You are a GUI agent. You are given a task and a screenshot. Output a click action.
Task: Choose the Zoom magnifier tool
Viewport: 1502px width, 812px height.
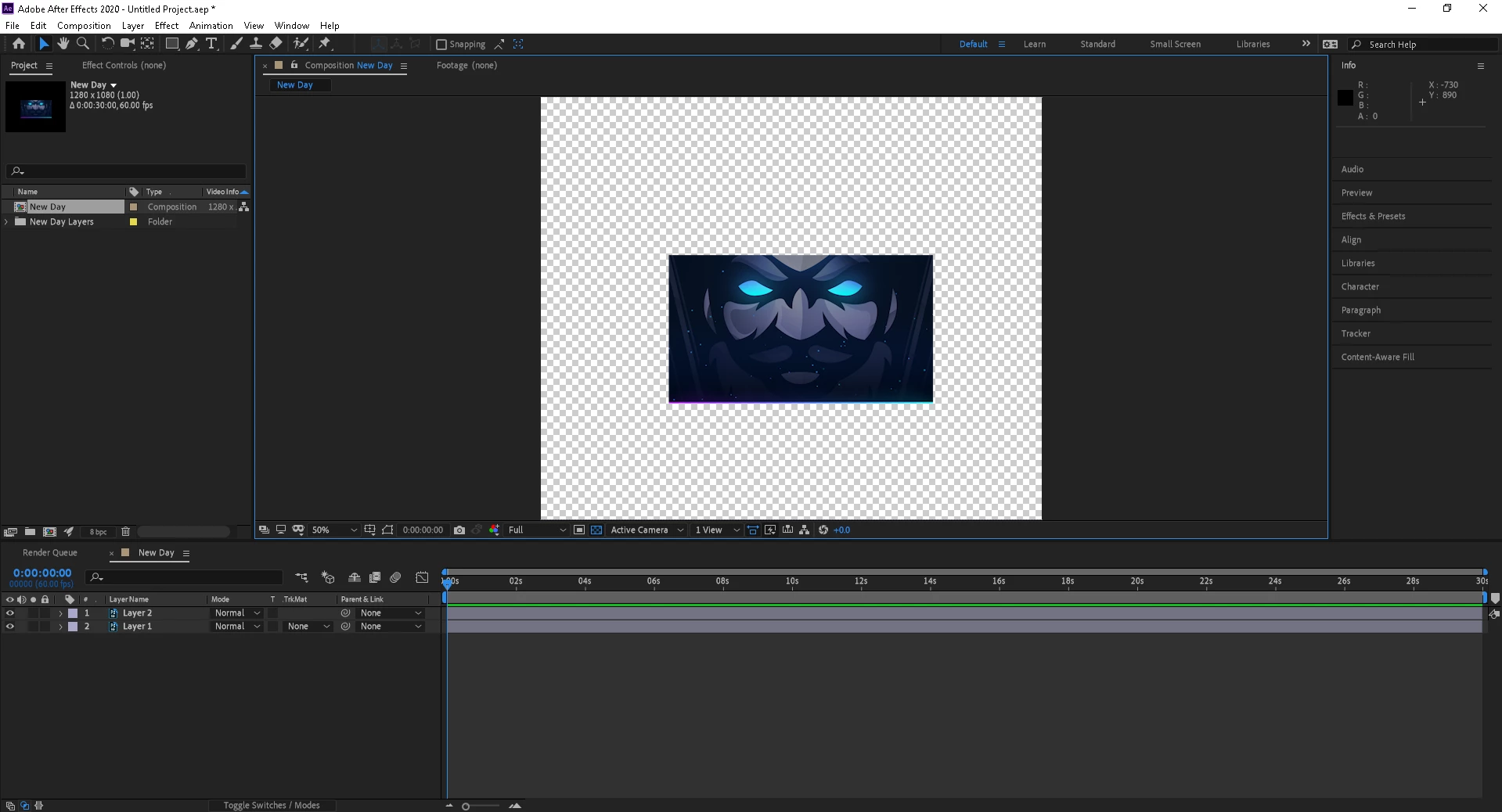click(x=83, y=44)
